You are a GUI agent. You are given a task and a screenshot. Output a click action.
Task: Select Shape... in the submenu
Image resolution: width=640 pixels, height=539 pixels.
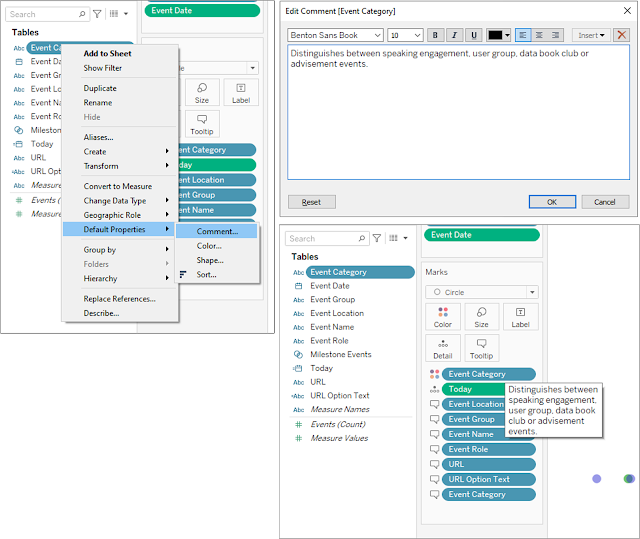(x=217, y=260)
